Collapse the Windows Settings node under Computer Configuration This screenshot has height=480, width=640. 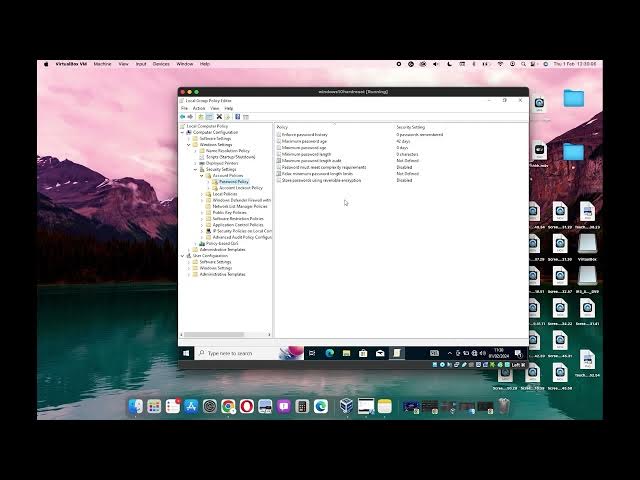189,144
